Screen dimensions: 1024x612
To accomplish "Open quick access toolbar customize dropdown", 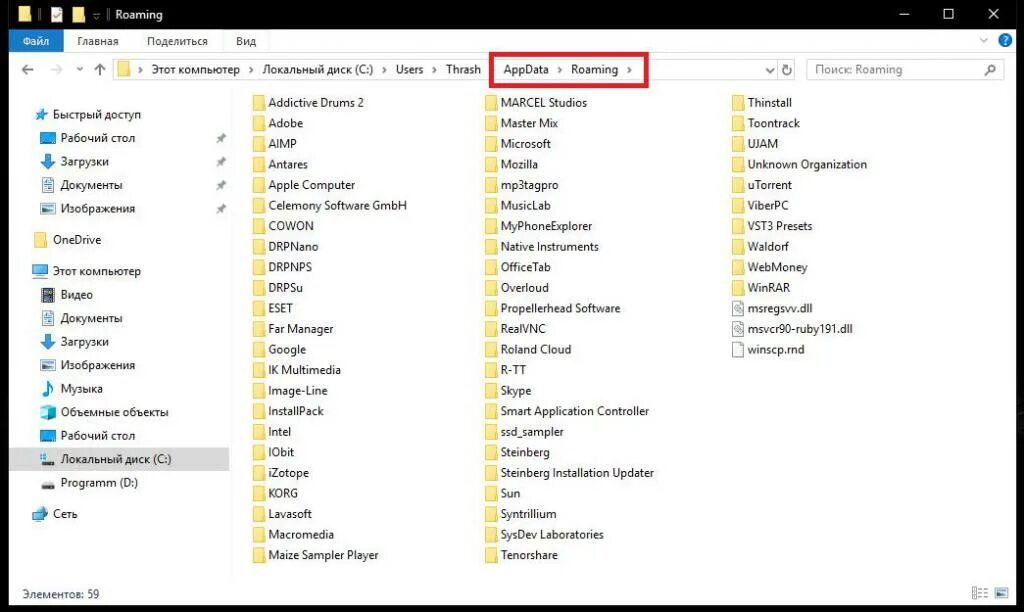I will point(96,15).
